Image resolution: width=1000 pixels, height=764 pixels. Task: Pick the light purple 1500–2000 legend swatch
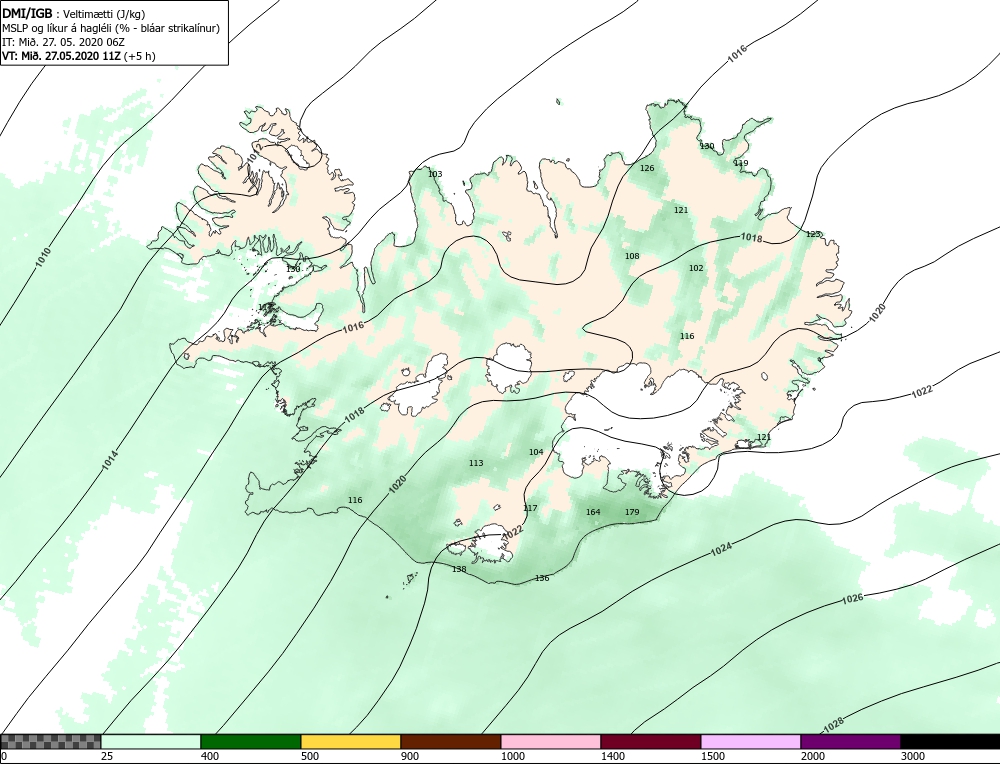pos(751,741)
